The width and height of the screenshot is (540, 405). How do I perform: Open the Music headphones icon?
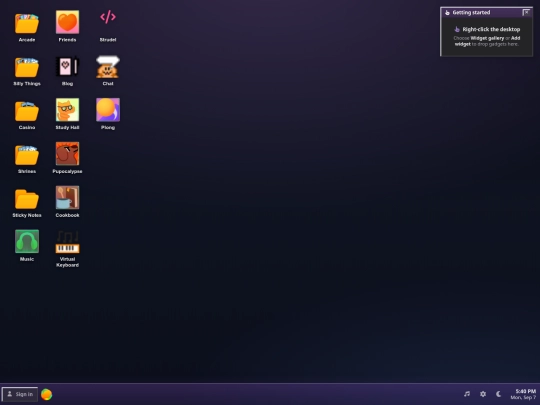point(27,241)
